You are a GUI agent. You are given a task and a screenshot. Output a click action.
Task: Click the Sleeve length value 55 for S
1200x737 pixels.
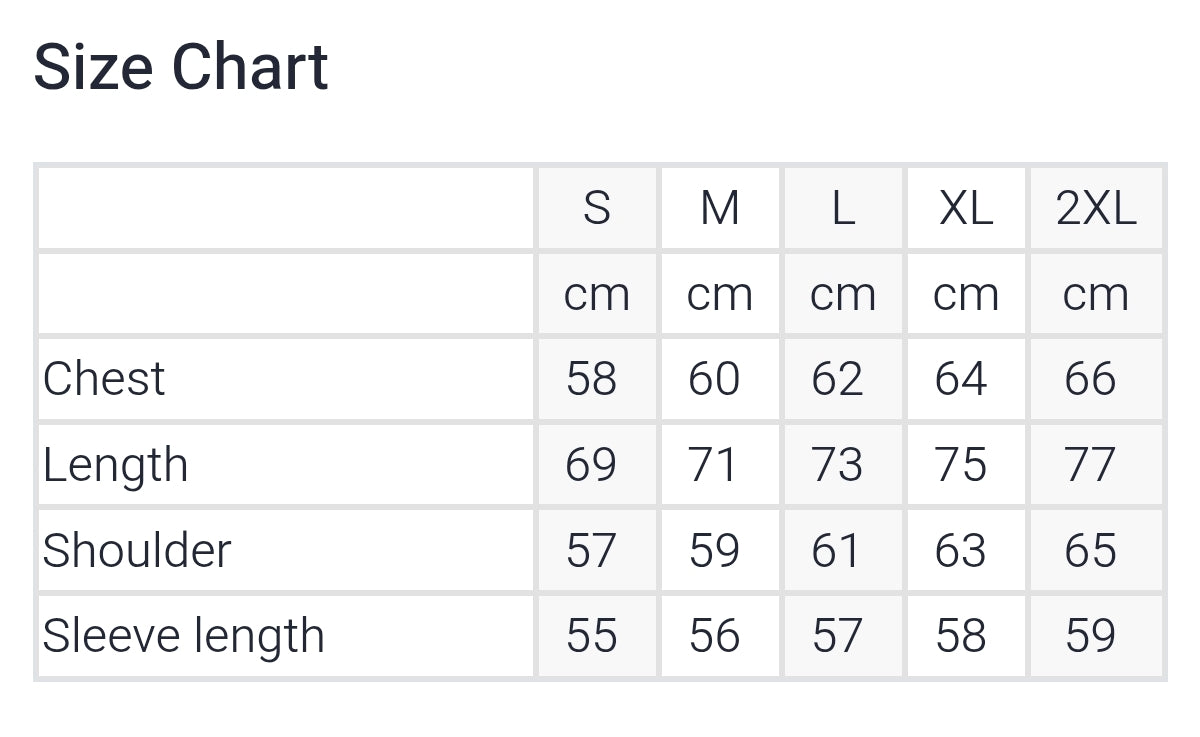(x=591, y=636)
